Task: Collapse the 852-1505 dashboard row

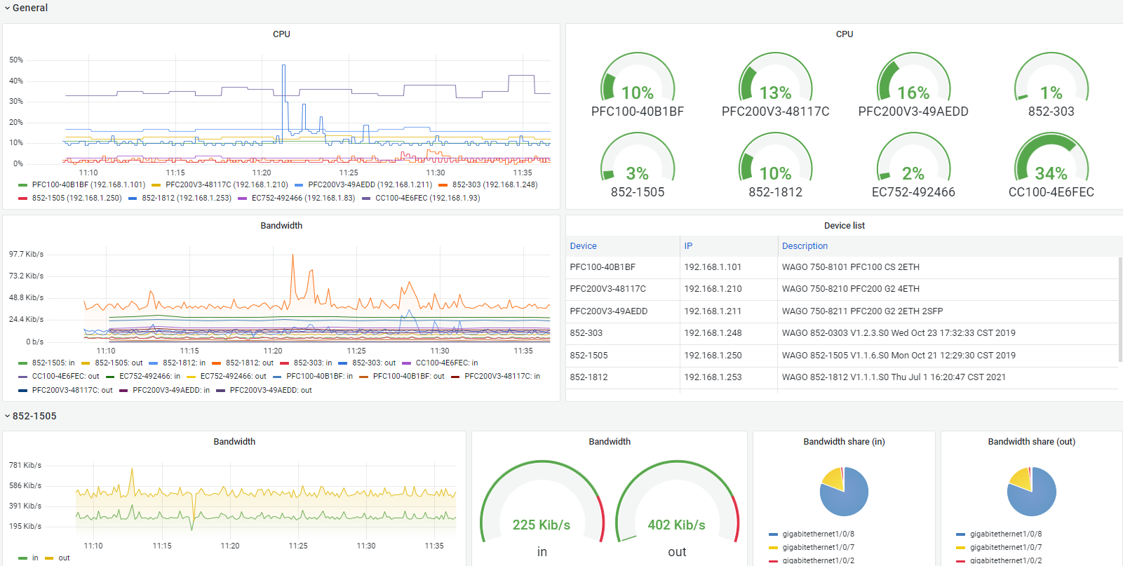Action: click(x=31, y=416)
